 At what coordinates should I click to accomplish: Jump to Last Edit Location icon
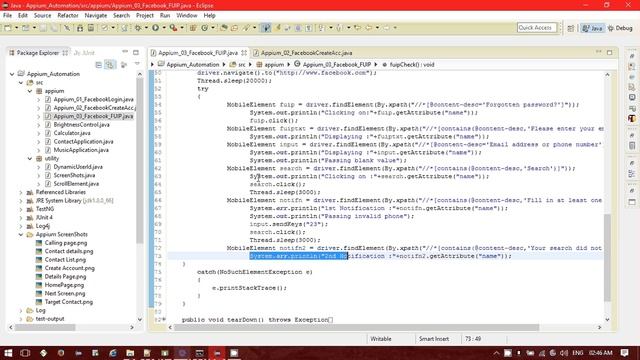click(x=358, y=28)
